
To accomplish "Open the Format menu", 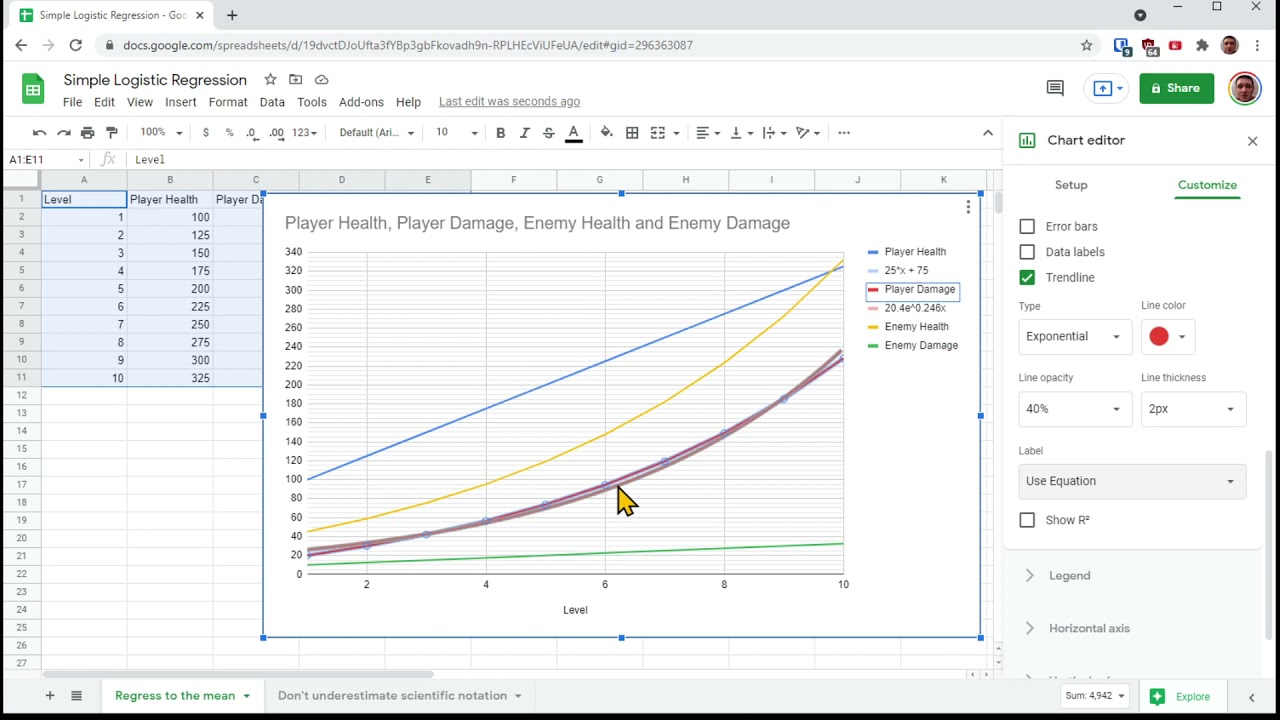I will click(x=228, y=102).
